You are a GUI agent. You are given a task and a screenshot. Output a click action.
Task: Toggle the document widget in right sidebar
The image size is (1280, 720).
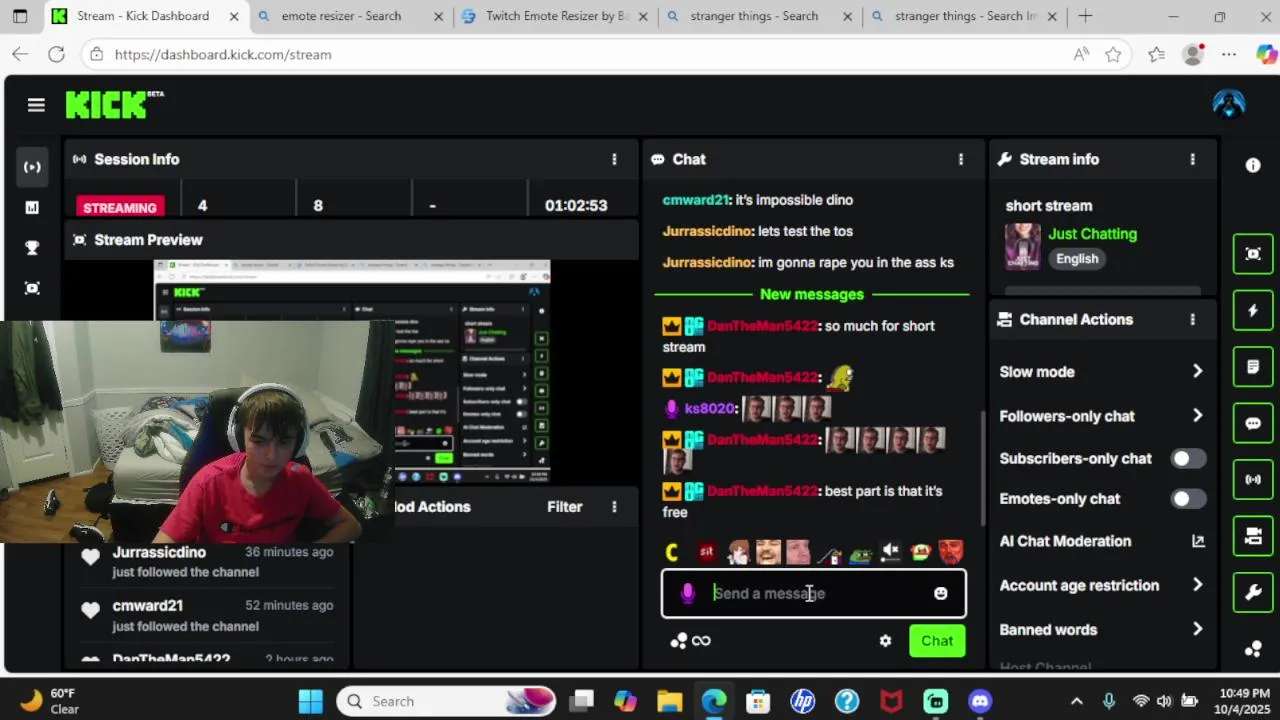[x=1253, y=367]
